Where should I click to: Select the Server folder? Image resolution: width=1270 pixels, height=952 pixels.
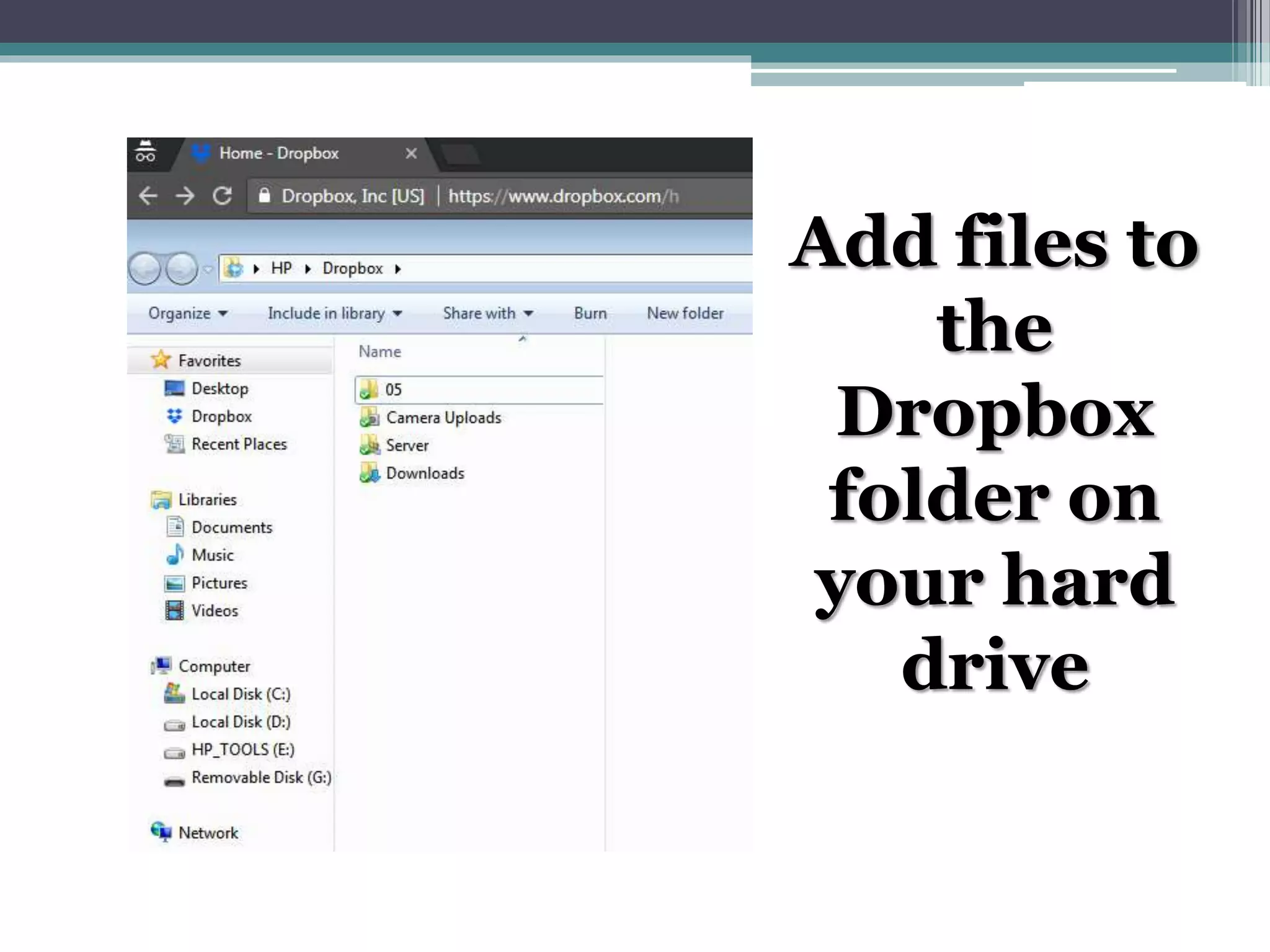point(407,446)
